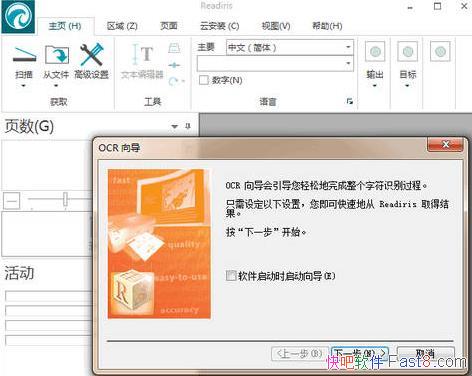This screenshot has width=472, height=376.
Task: Click the zoom out minus button in Pages panel
Action: tap(12, 201)
